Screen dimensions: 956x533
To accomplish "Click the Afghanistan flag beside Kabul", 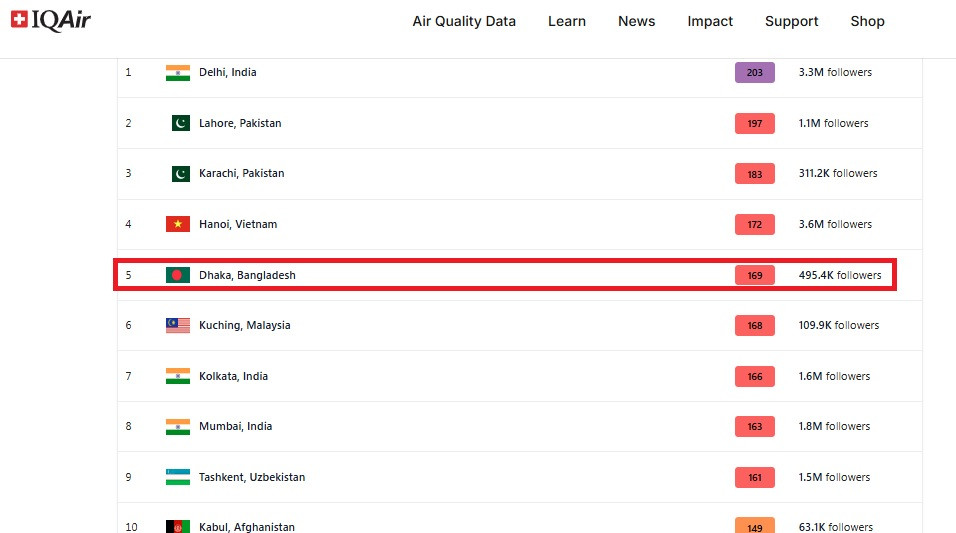I will (177, 526).
